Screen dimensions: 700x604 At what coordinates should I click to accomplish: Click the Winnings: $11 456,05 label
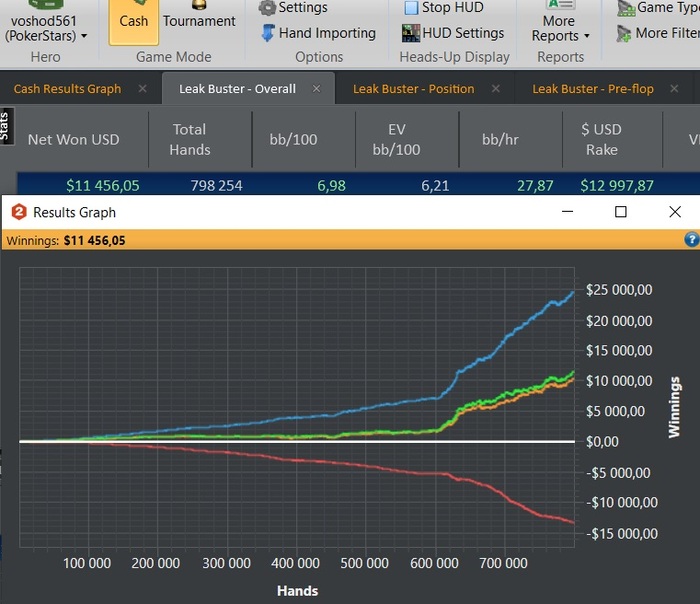pos(66,241)
